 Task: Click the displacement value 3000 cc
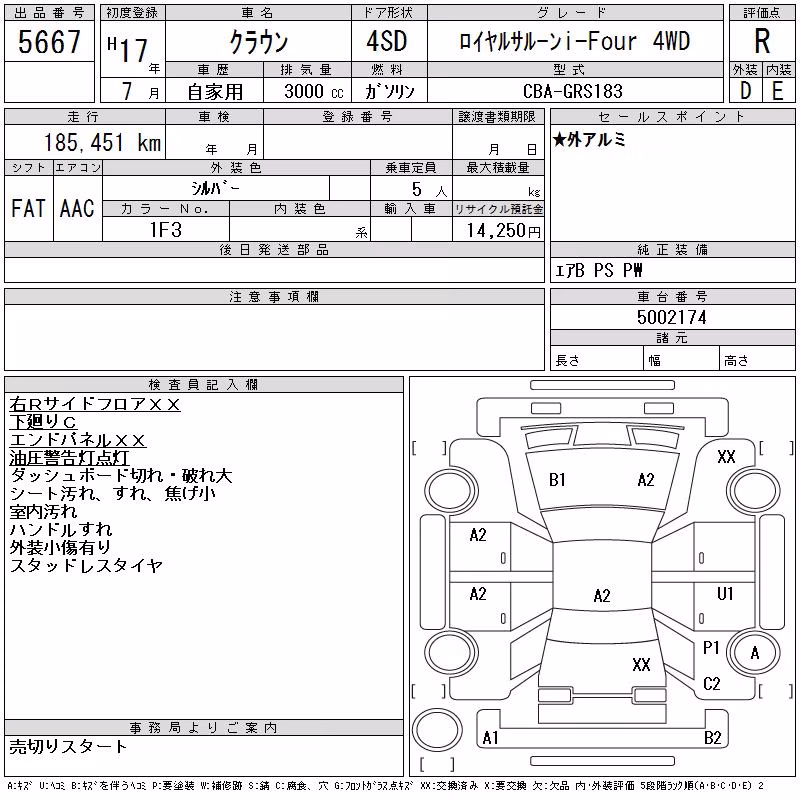314,91
